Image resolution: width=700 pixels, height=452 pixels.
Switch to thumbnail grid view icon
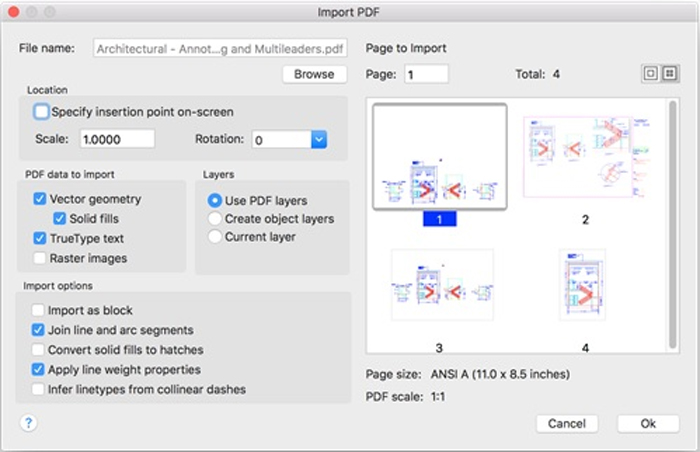669,74
